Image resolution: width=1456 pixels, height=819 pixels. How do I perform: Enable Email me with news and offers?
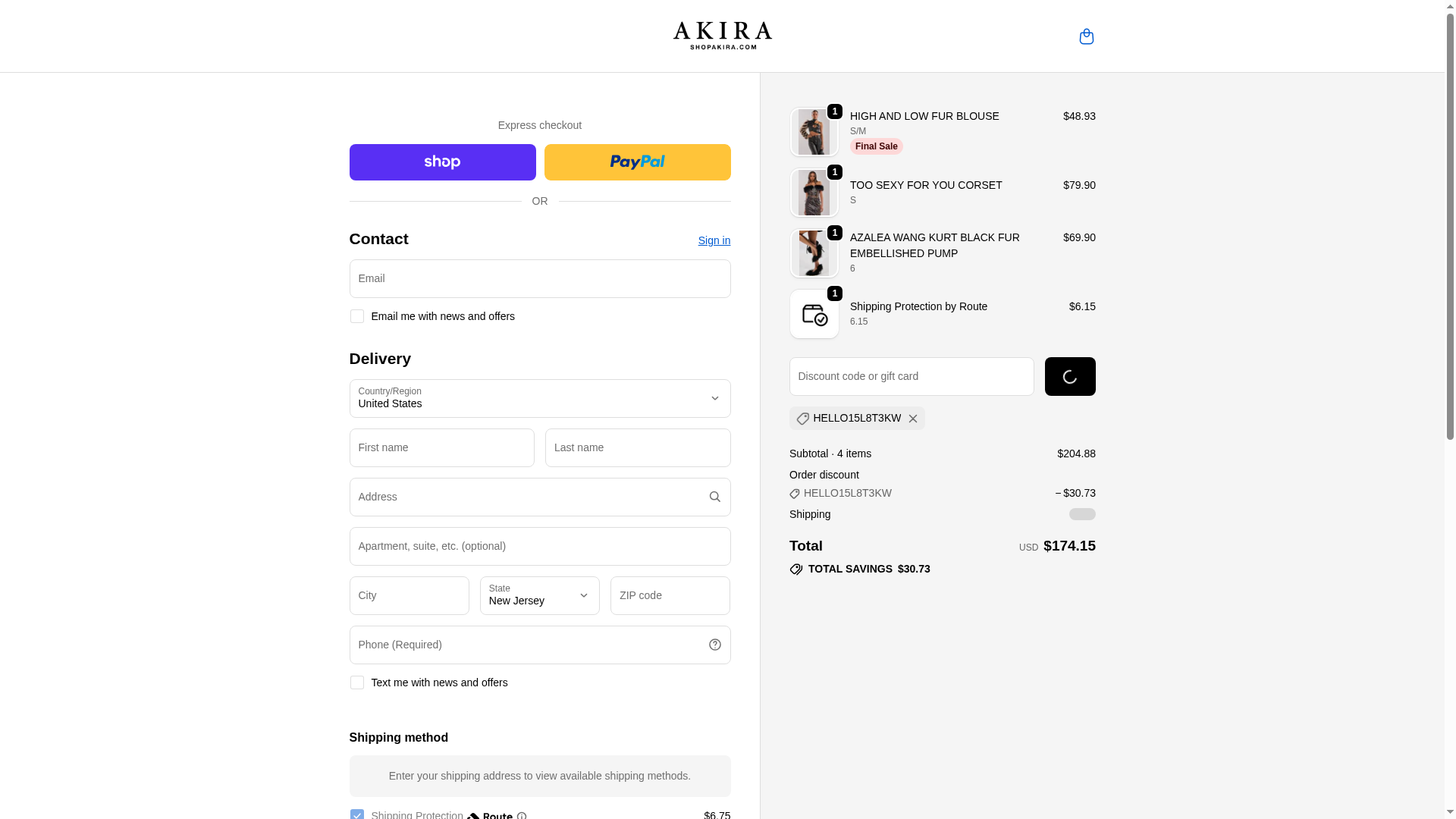[356, 316]
